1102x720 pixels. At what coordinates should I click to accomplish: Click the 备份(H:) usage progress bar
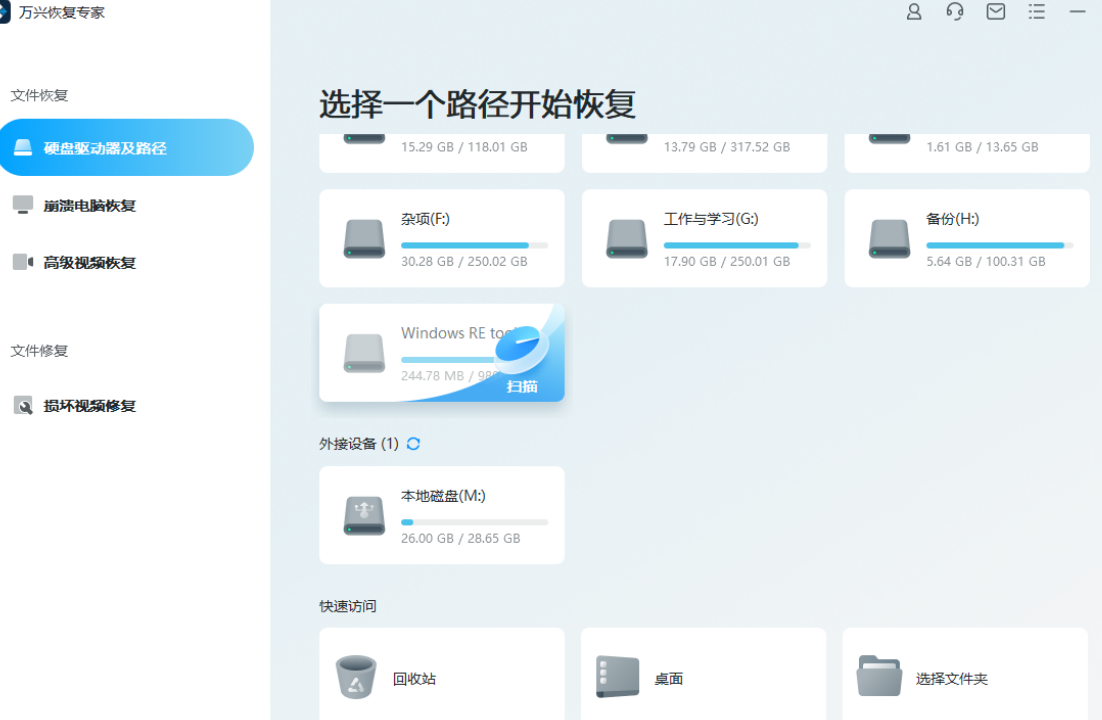point(999,245)
